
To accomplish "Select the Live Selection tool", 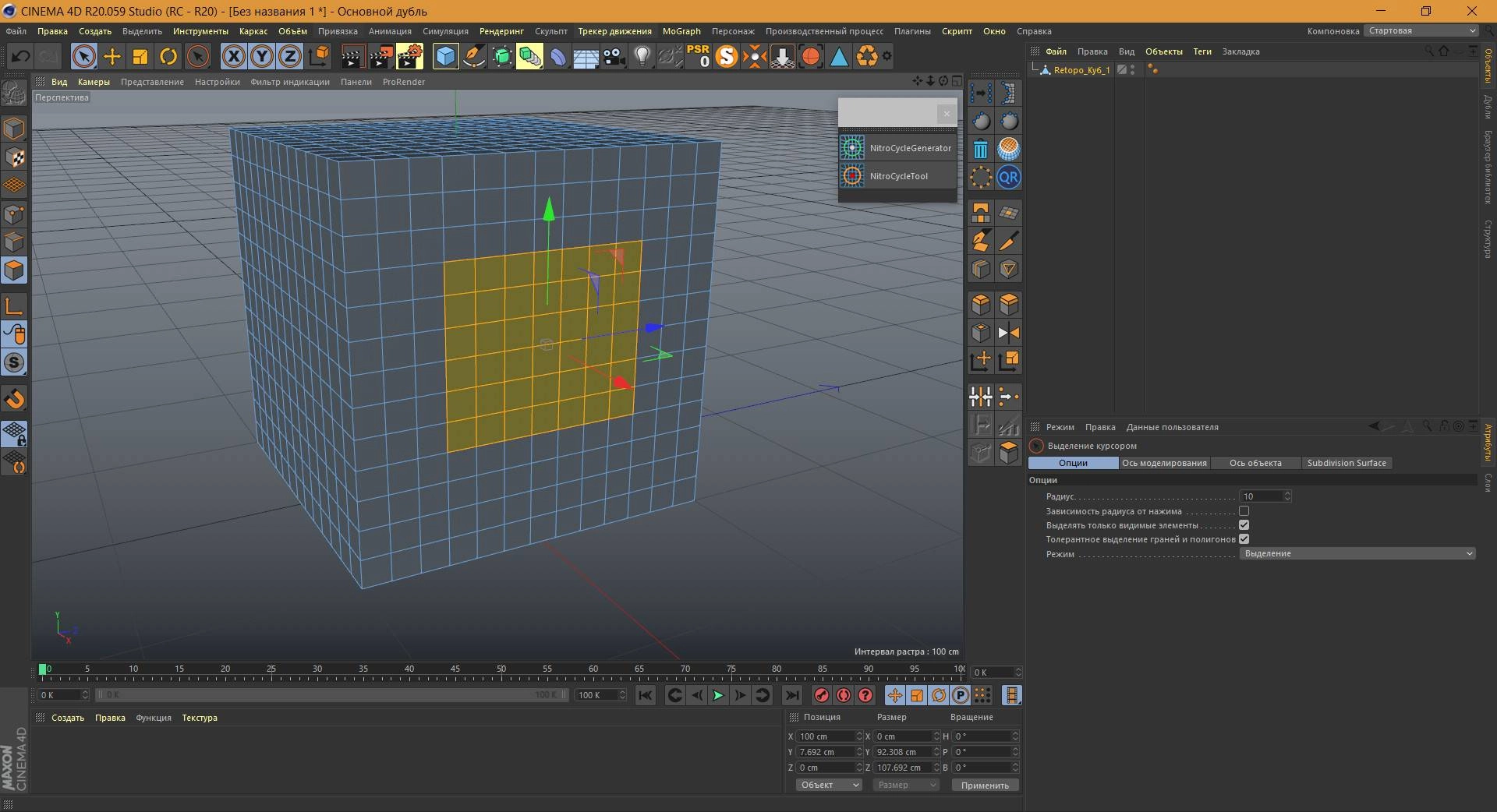I will pos(83,56).
